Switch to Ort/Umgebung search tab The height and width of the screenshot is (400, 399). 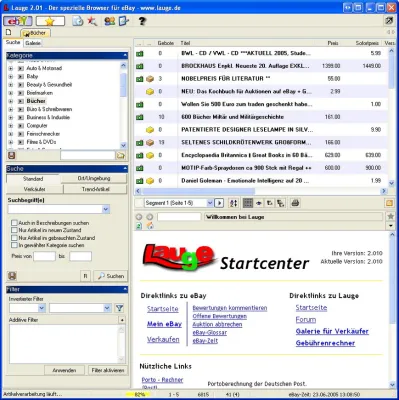pyautogui.click(x=94, y=179)
